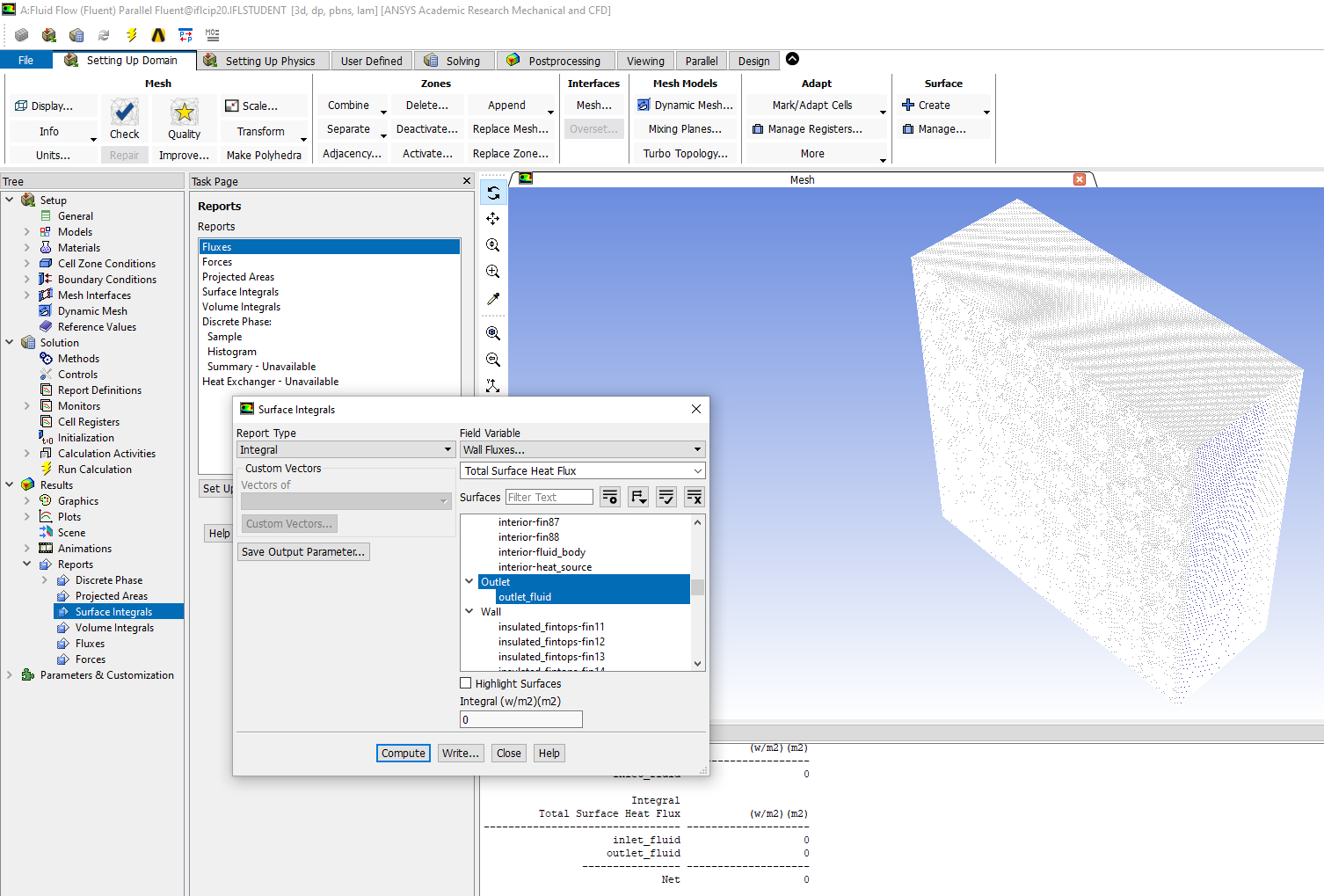Switch to Viewing tab
The height and width of the screenshot is (896, 1324).
point(645,61)
